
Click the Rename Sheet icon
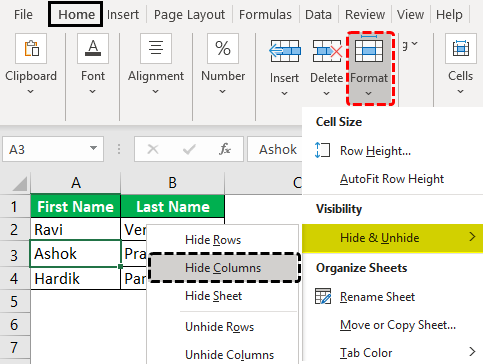pos(323,296)
